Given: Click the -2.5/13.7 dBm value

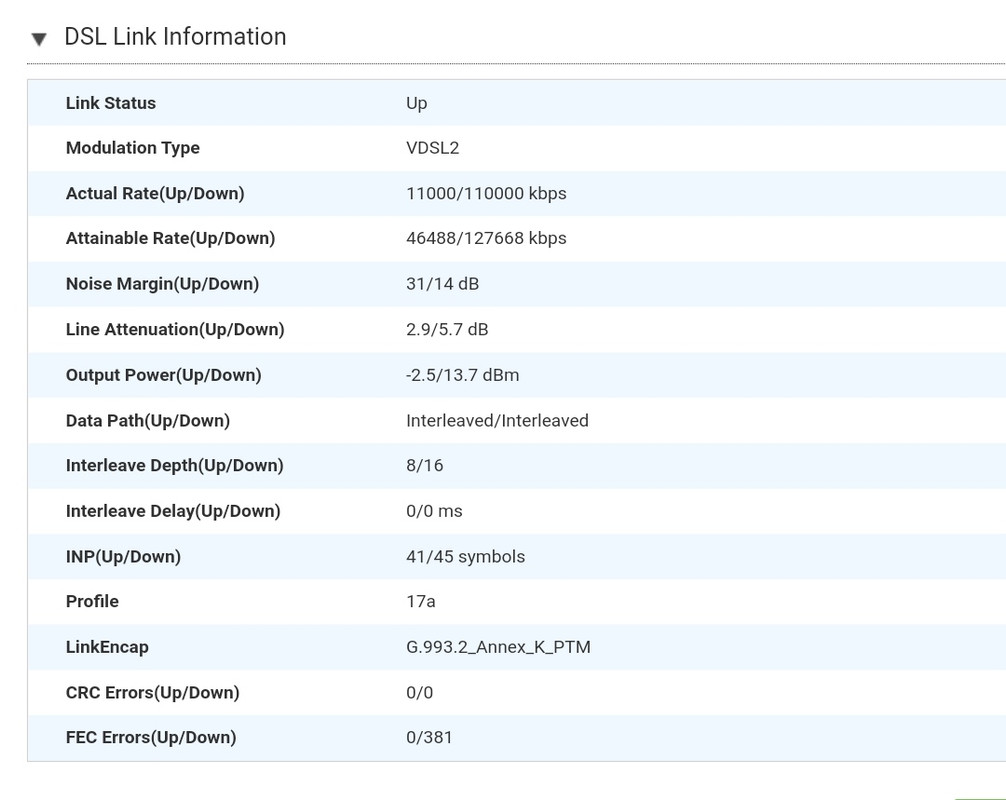Looking at the screenshot, I should (x=463, y=375).
